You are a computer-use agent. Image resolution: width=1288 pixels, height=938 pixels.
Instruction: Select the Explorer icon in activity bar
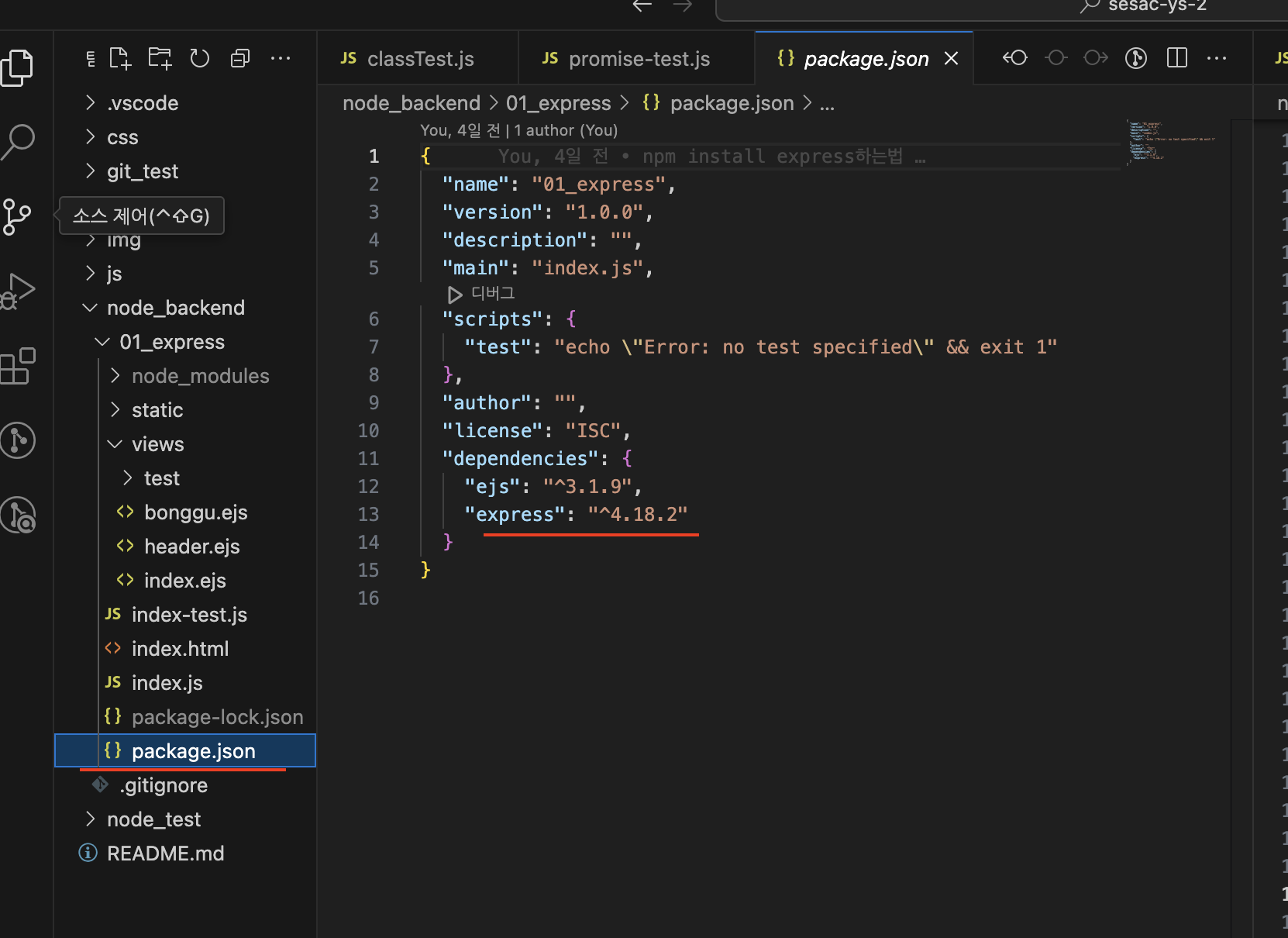click(19, 67)
